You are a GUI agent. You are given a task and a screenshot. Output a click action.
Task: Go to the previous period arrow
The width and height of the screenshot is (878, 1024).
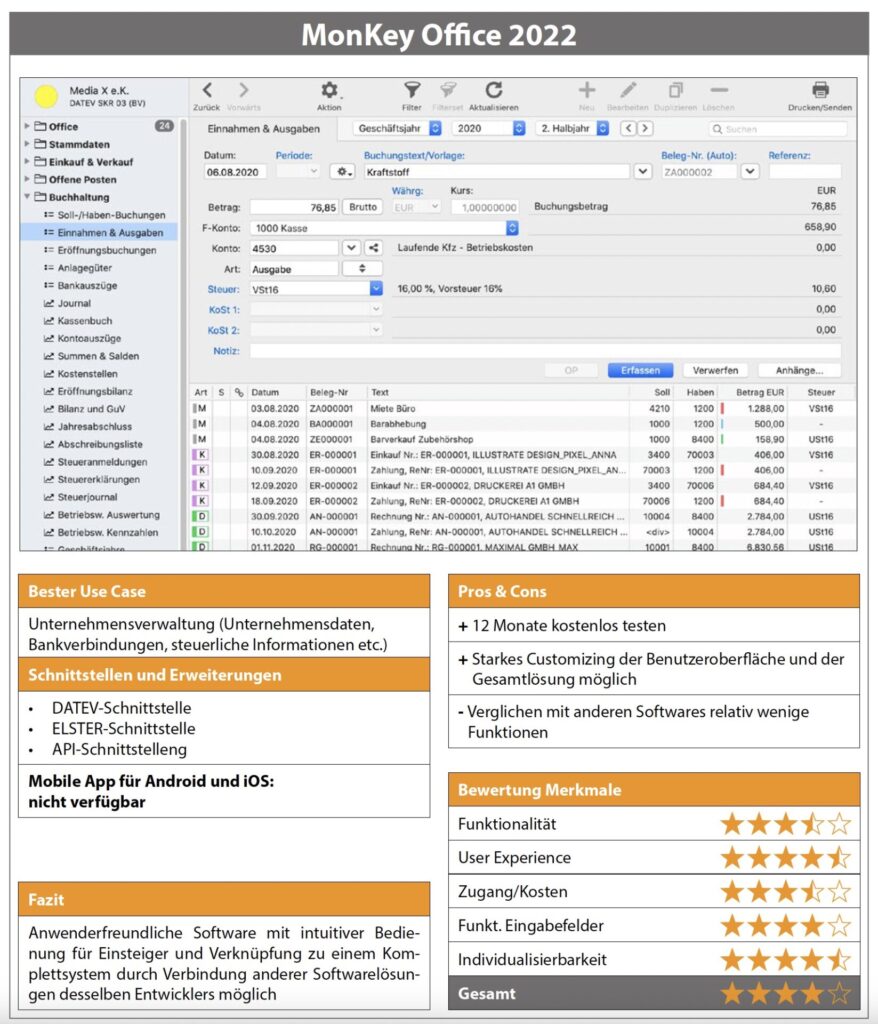[628, 129]
